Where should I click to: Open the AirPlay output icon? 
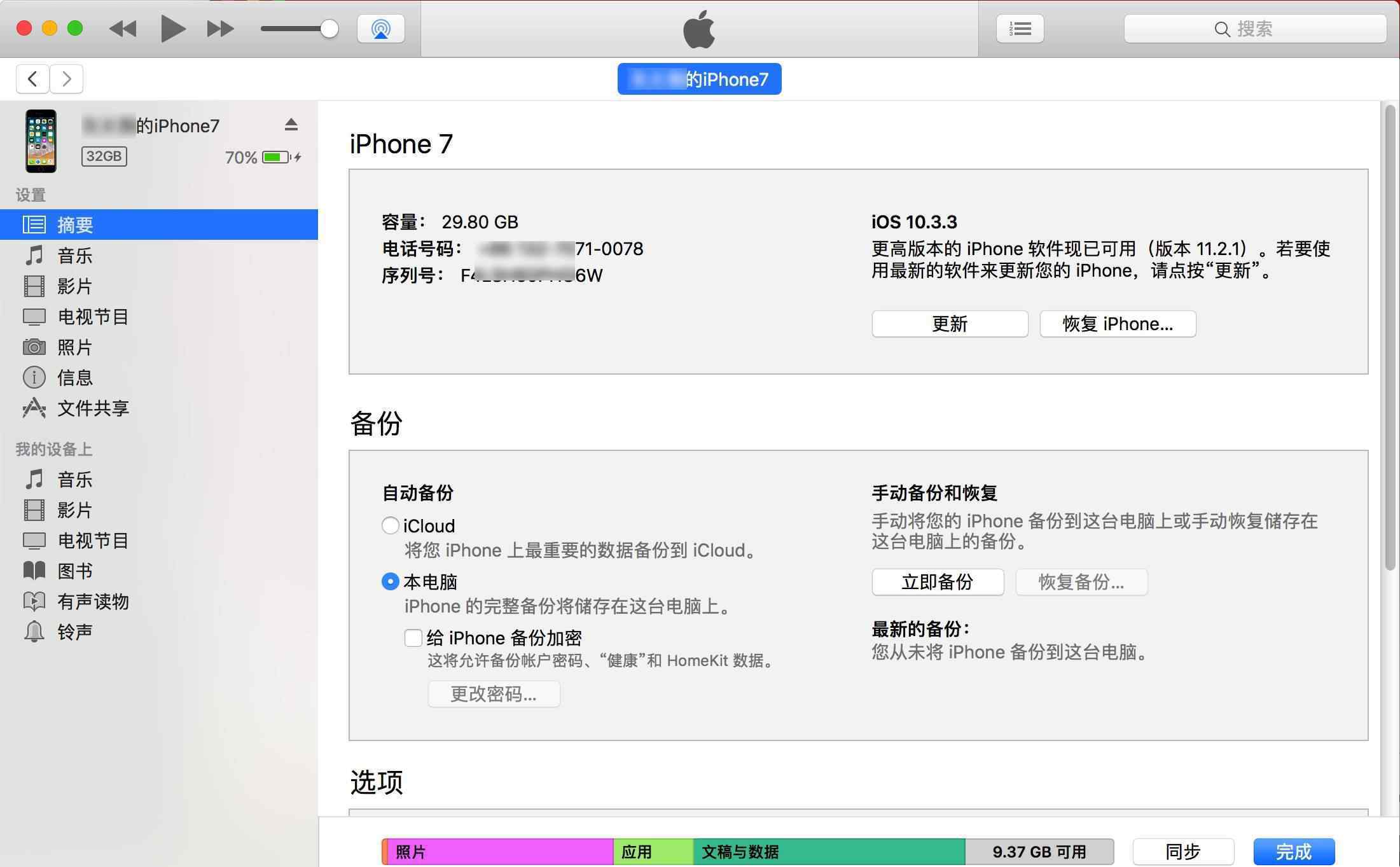[x=380, y=29]
